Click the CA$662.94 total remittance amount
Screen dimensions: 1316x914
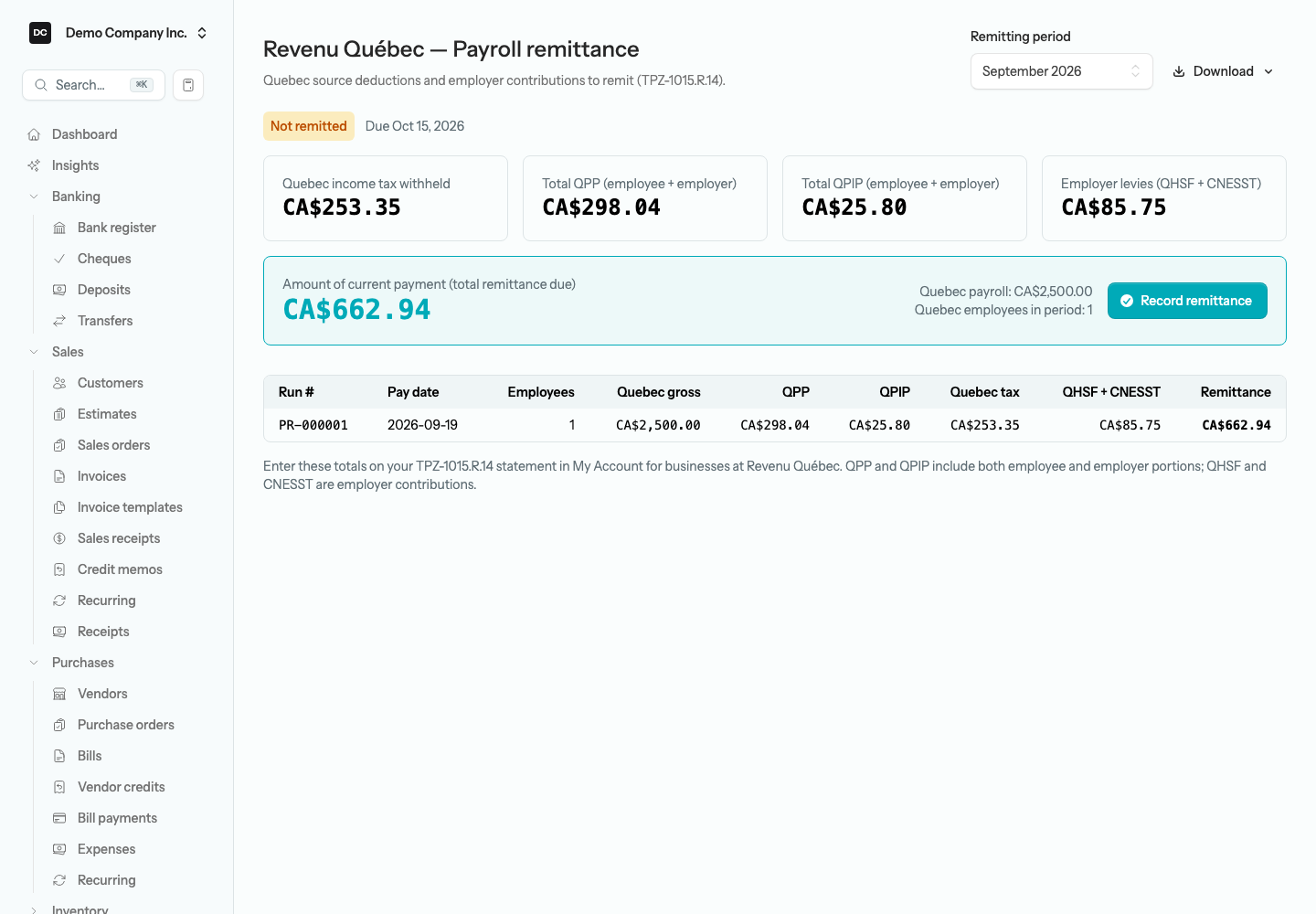tap(356, 310)
